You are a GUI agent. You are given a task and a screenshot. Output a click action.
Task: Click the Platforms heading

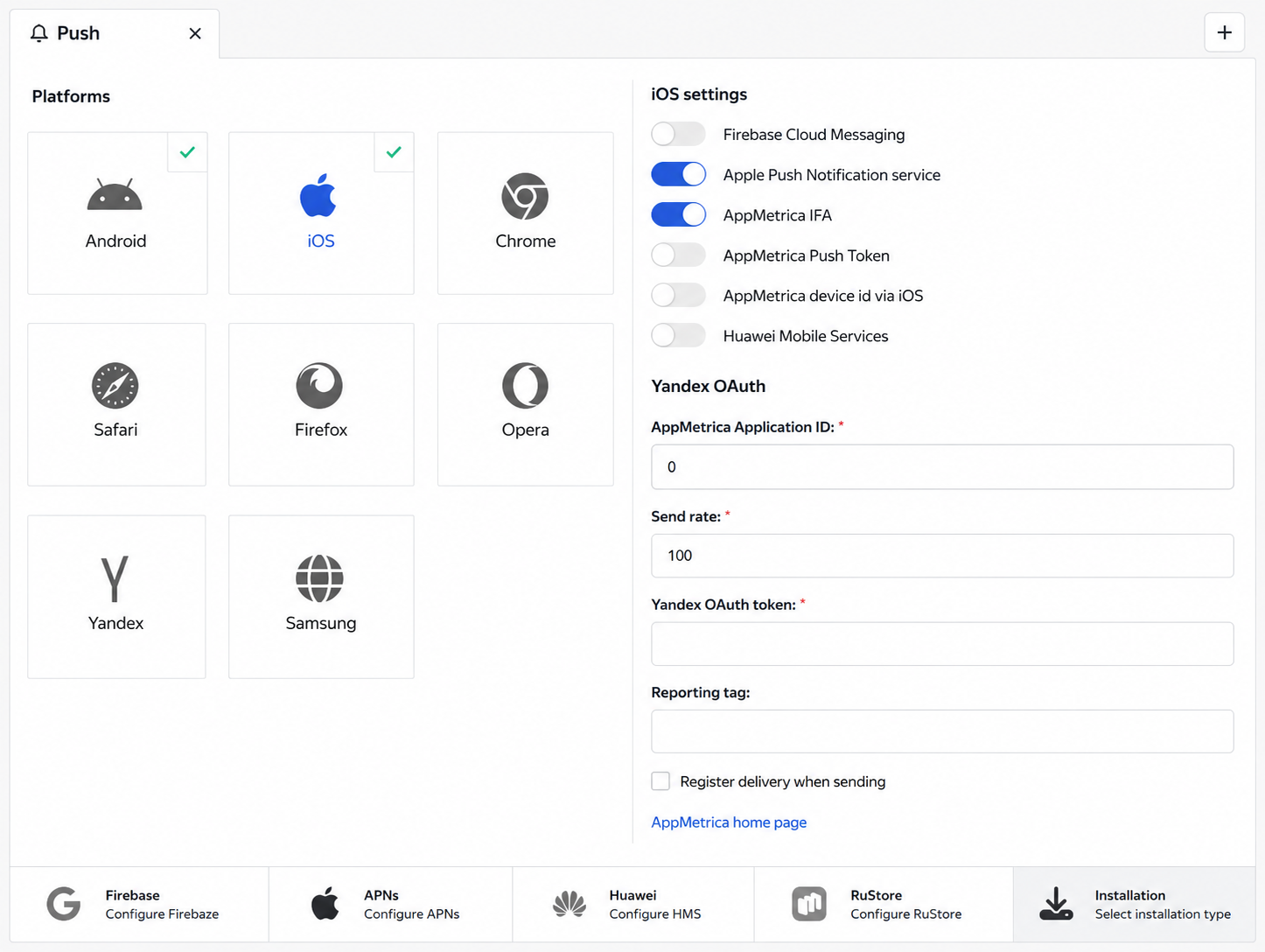pos(71,96)
